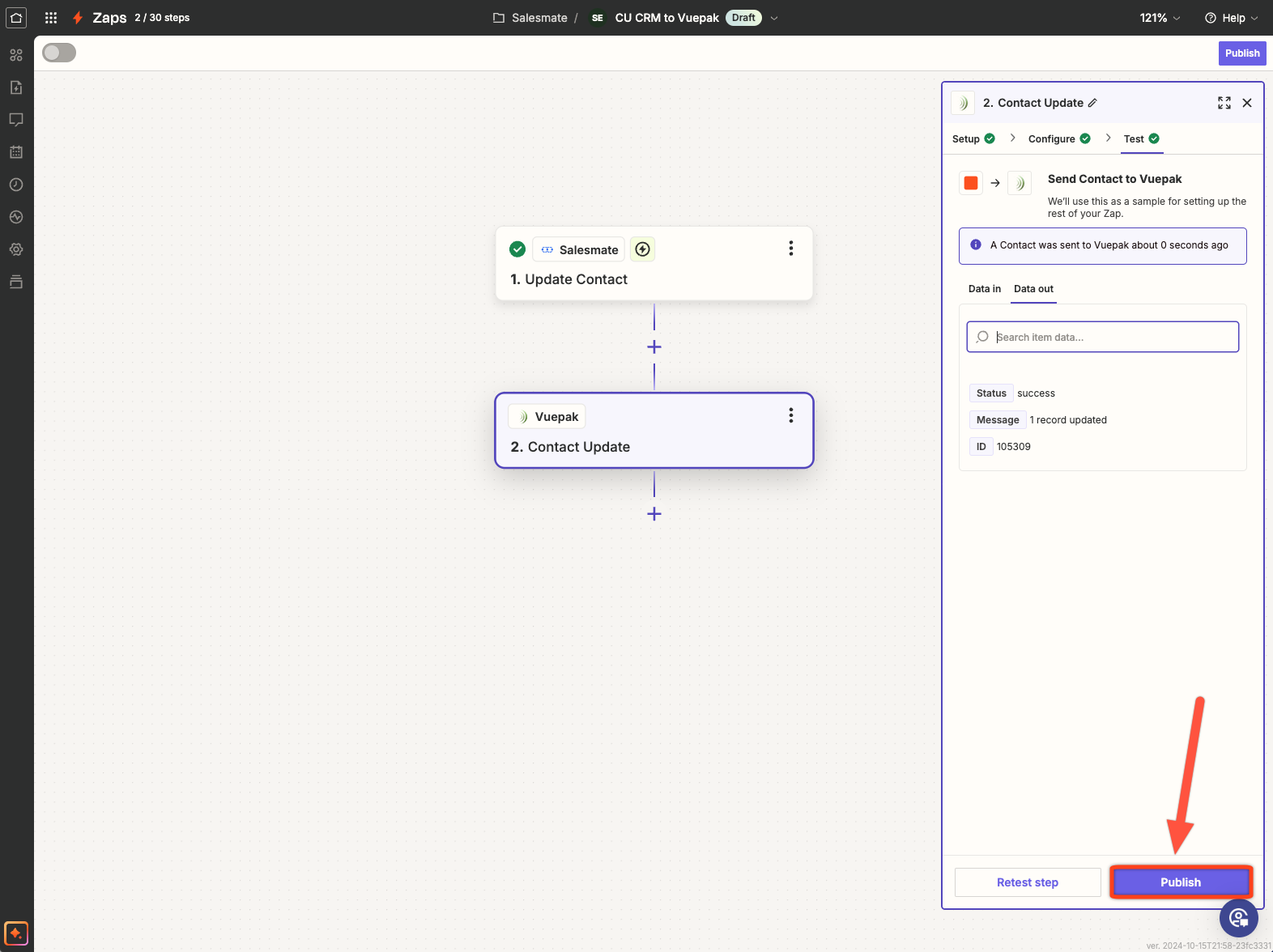Click the Vuepak app icon in panel header

pos(964,103)
